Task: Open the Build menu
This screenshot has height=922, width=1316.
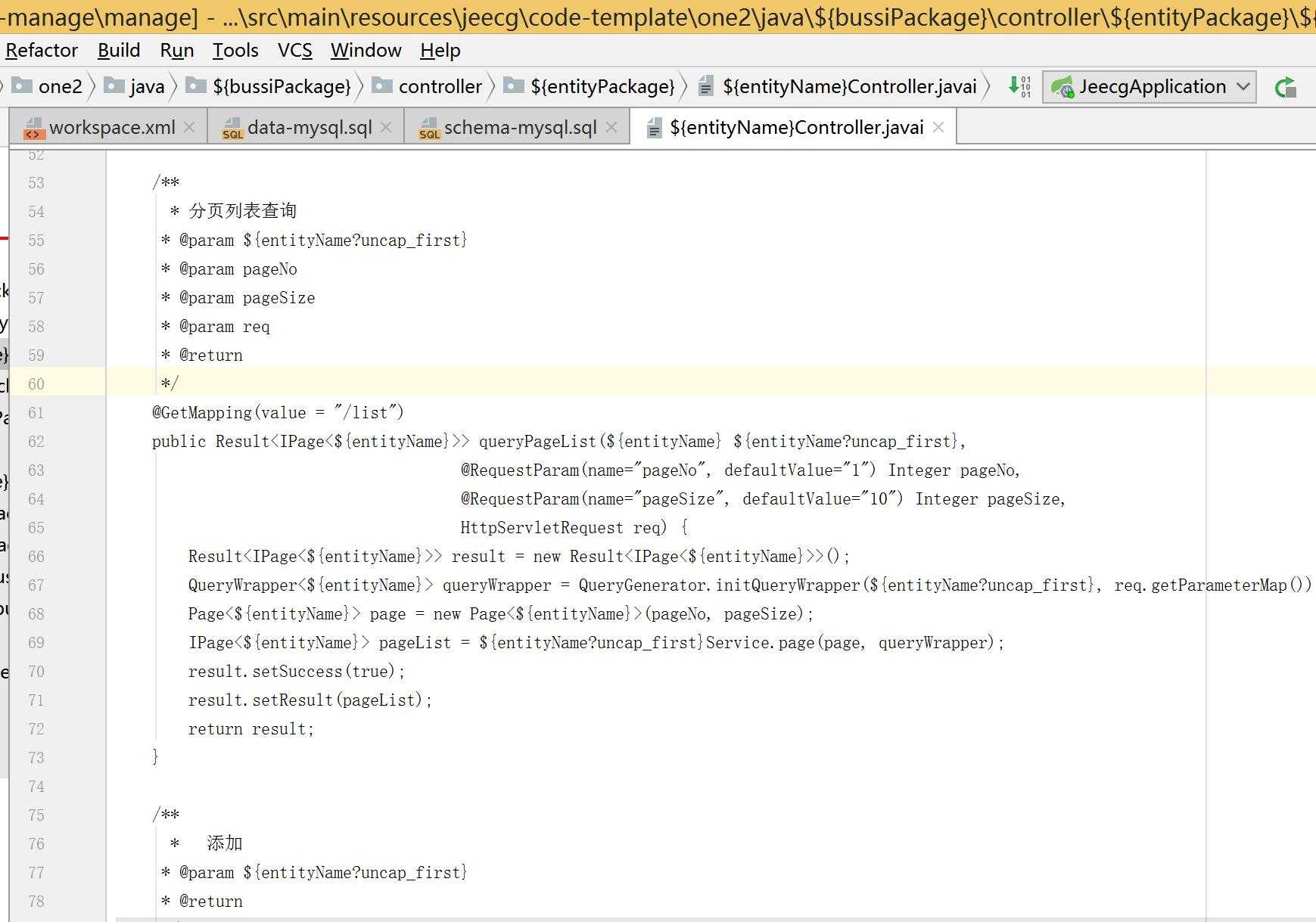Action: [119, 50]
